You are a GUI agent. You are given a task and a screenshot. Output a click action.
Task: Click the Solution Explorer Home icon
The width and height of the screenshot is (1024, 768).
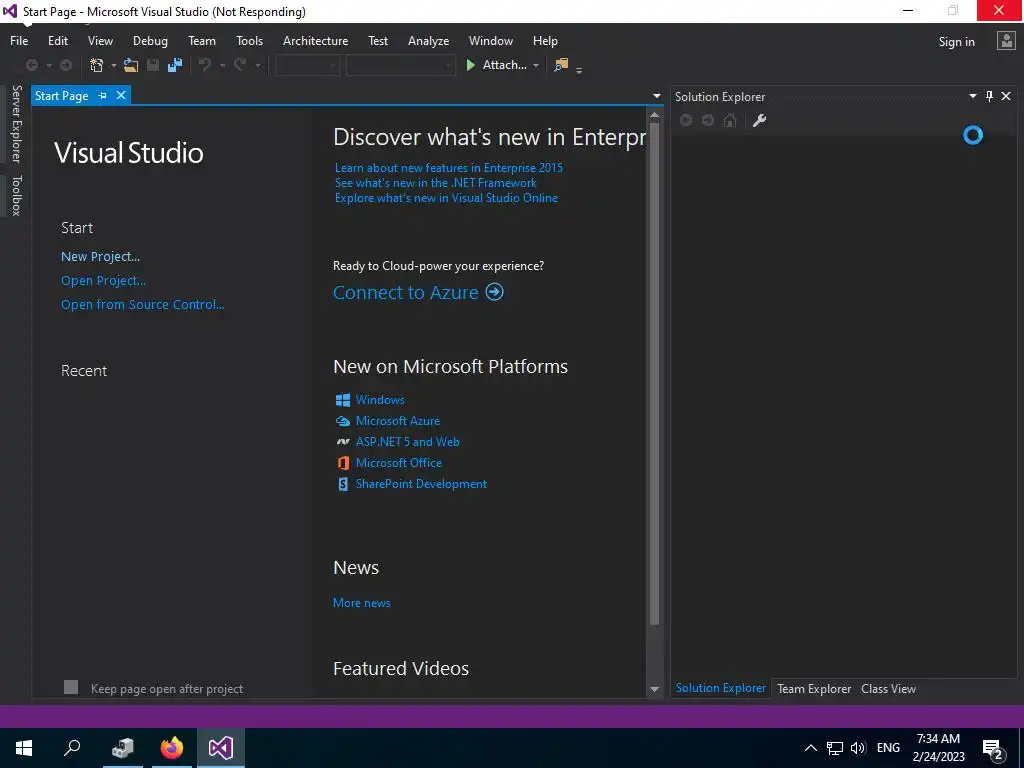pos(730,120)
